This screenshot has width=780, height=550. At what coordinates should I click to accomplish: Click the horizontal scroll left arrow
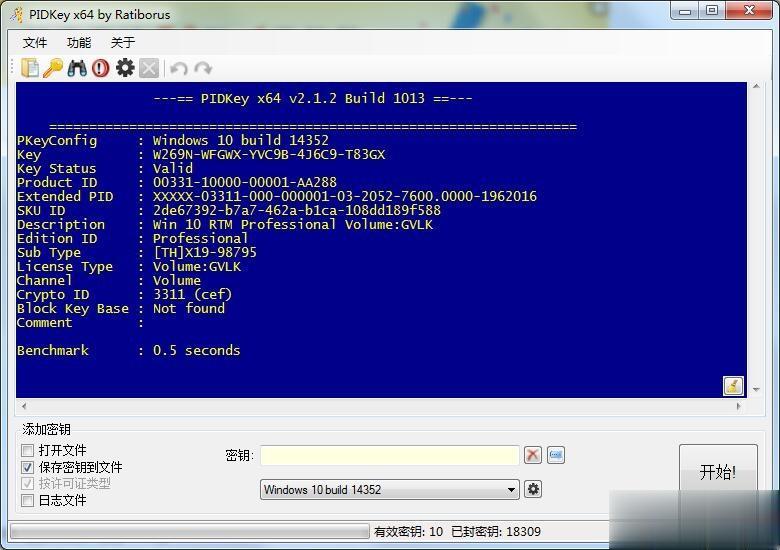(24, 406)
